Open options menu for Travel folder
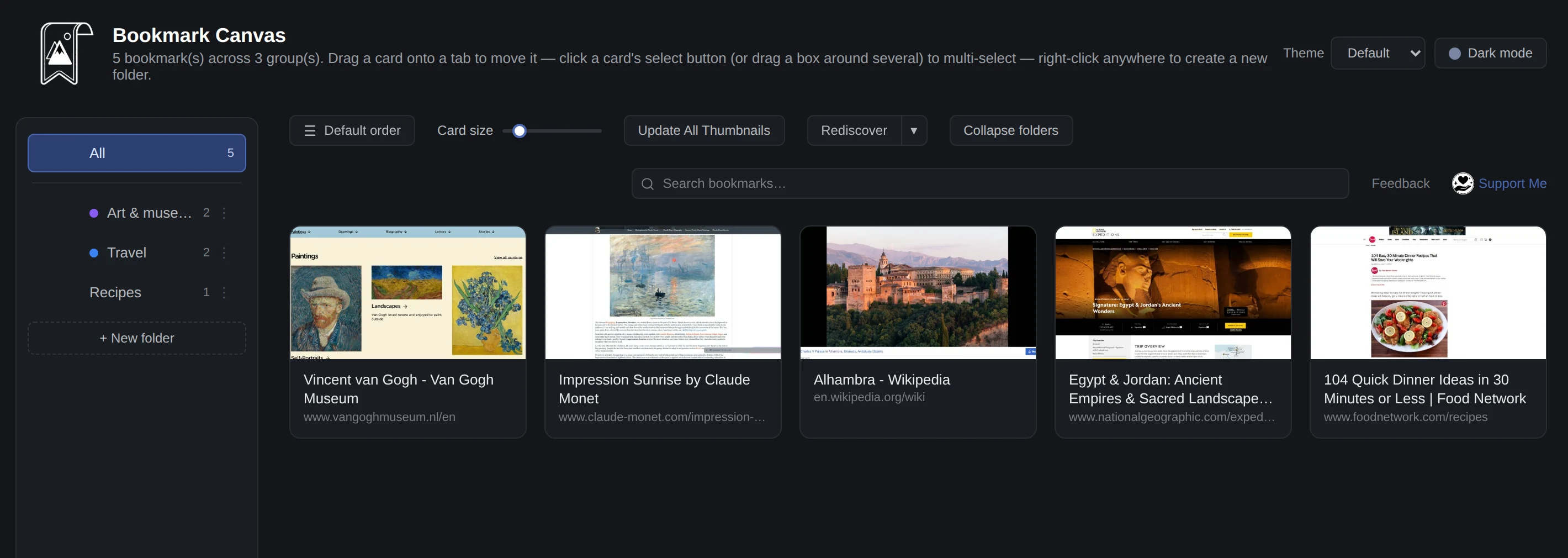 224,253
